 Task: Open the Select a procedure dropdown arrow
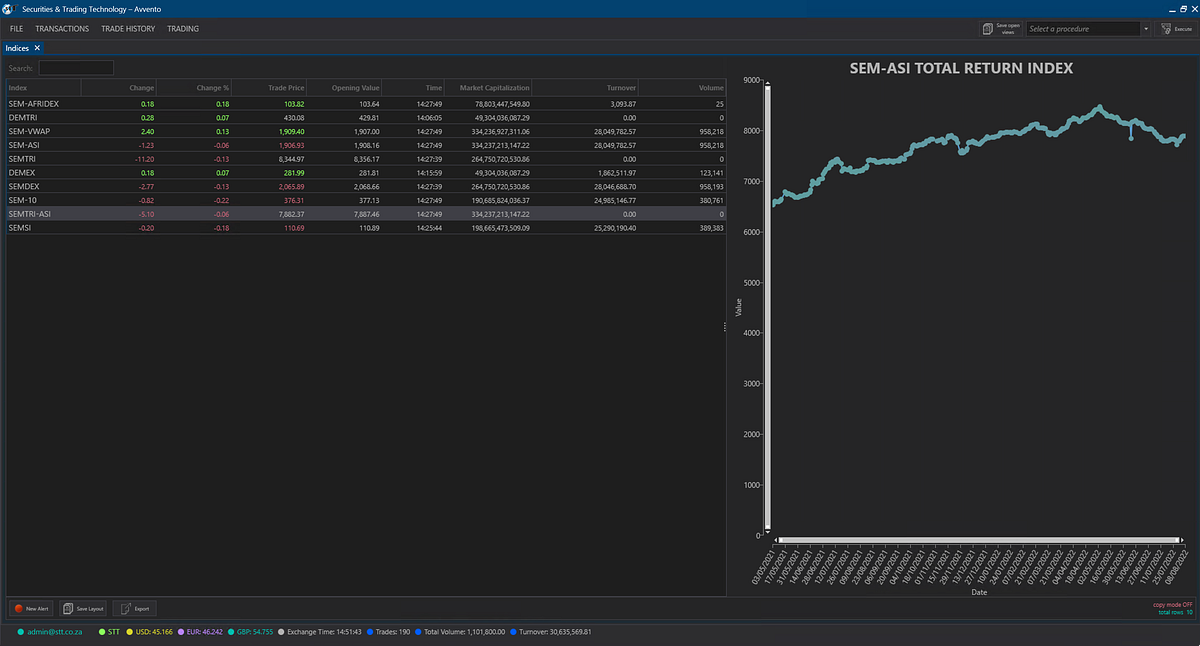pos(1145,29)
